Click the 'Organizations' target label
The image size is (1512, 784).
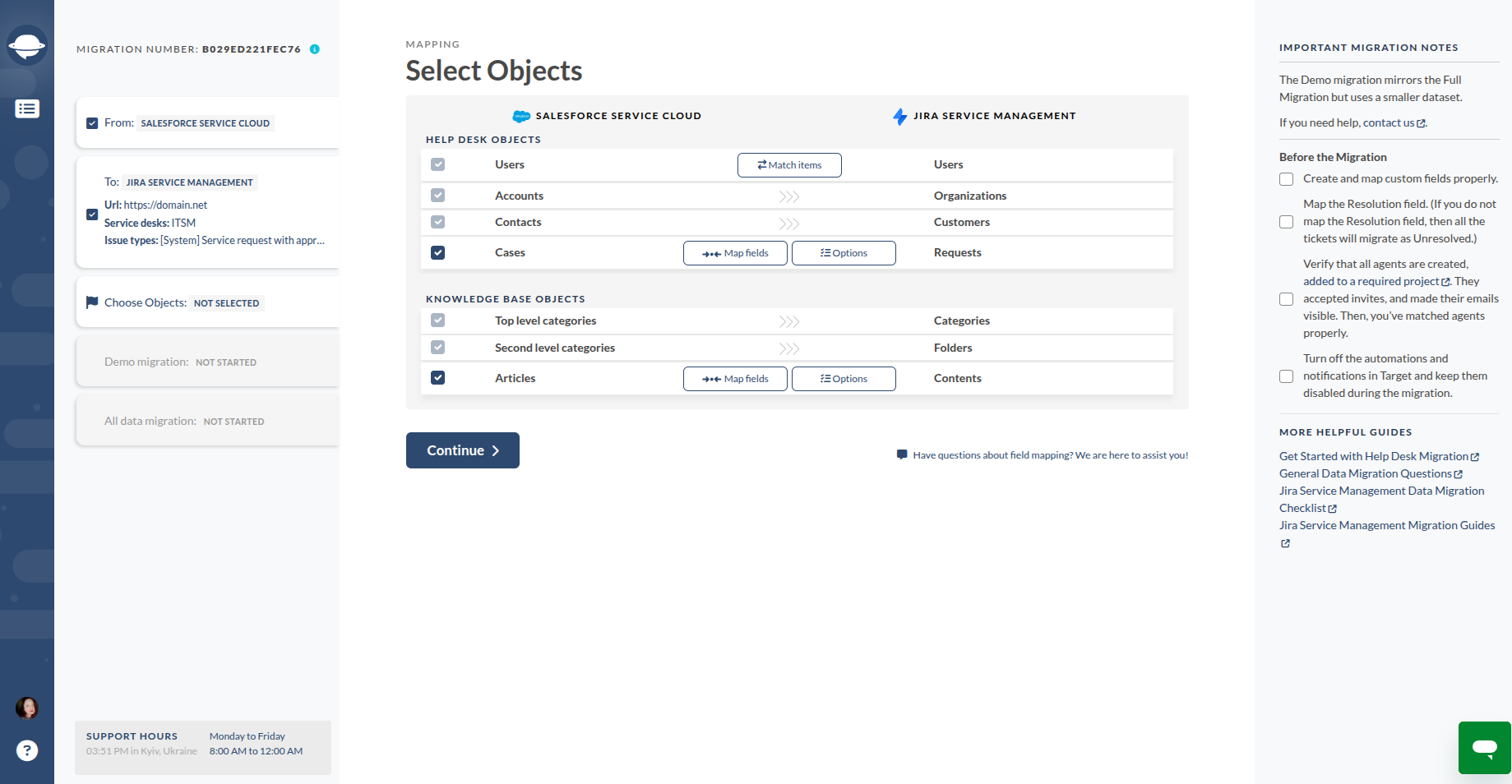970,196
